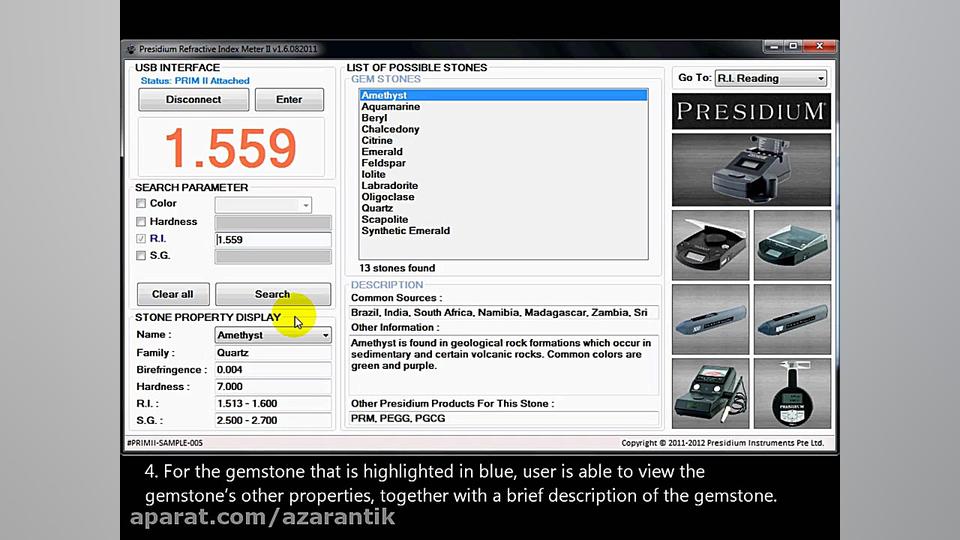Screen dimensions: 960x540
Task: Click the large refractive index meter product image
Action: coord(751,170)
